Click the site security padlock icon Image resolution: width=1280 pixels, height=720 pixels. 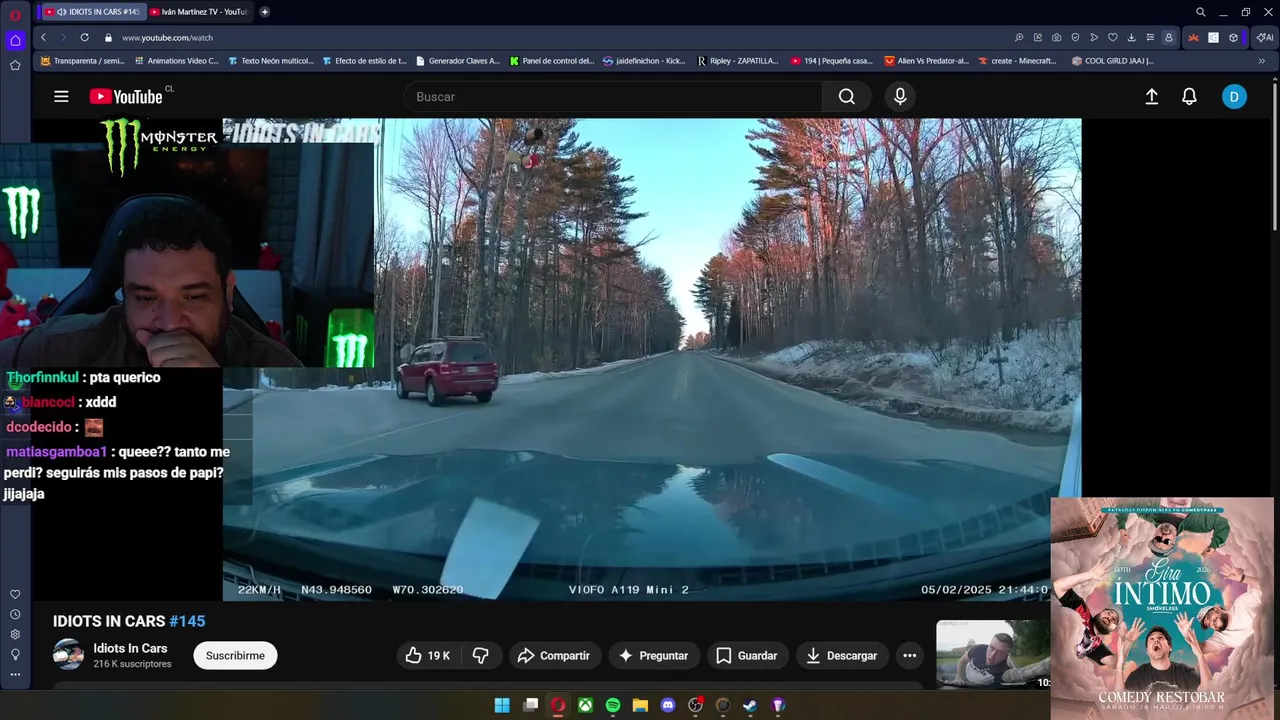pyautogui.click(x=108, y=37)
